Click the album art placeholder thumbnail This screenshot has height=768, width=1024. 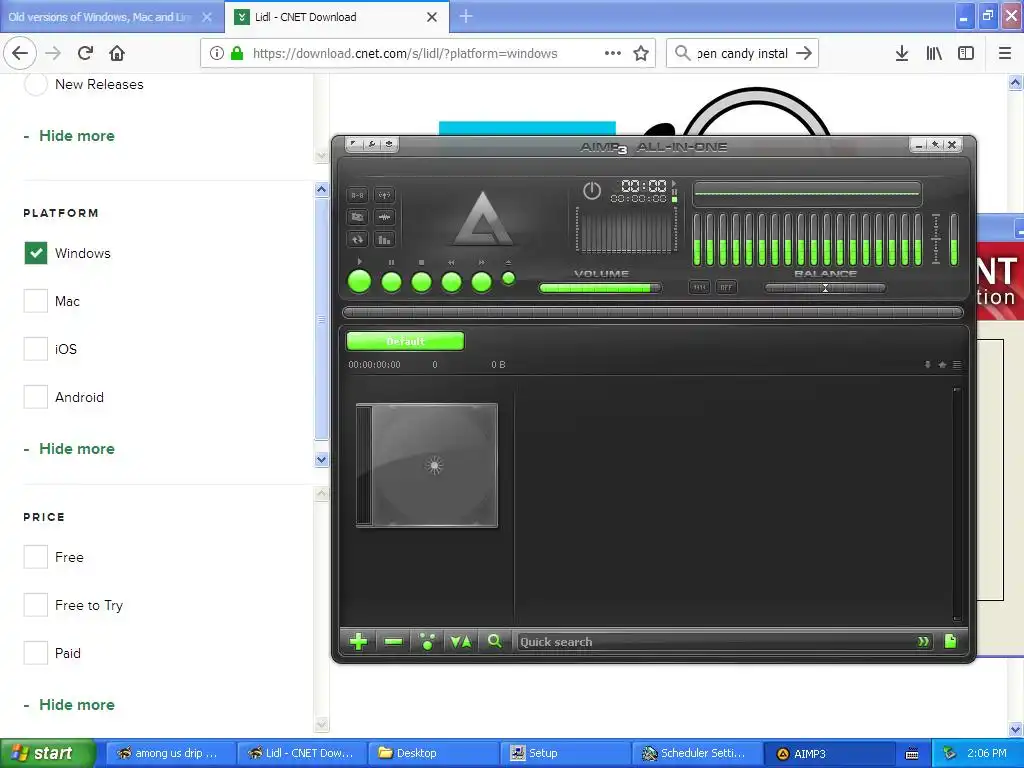pos(427,465)
